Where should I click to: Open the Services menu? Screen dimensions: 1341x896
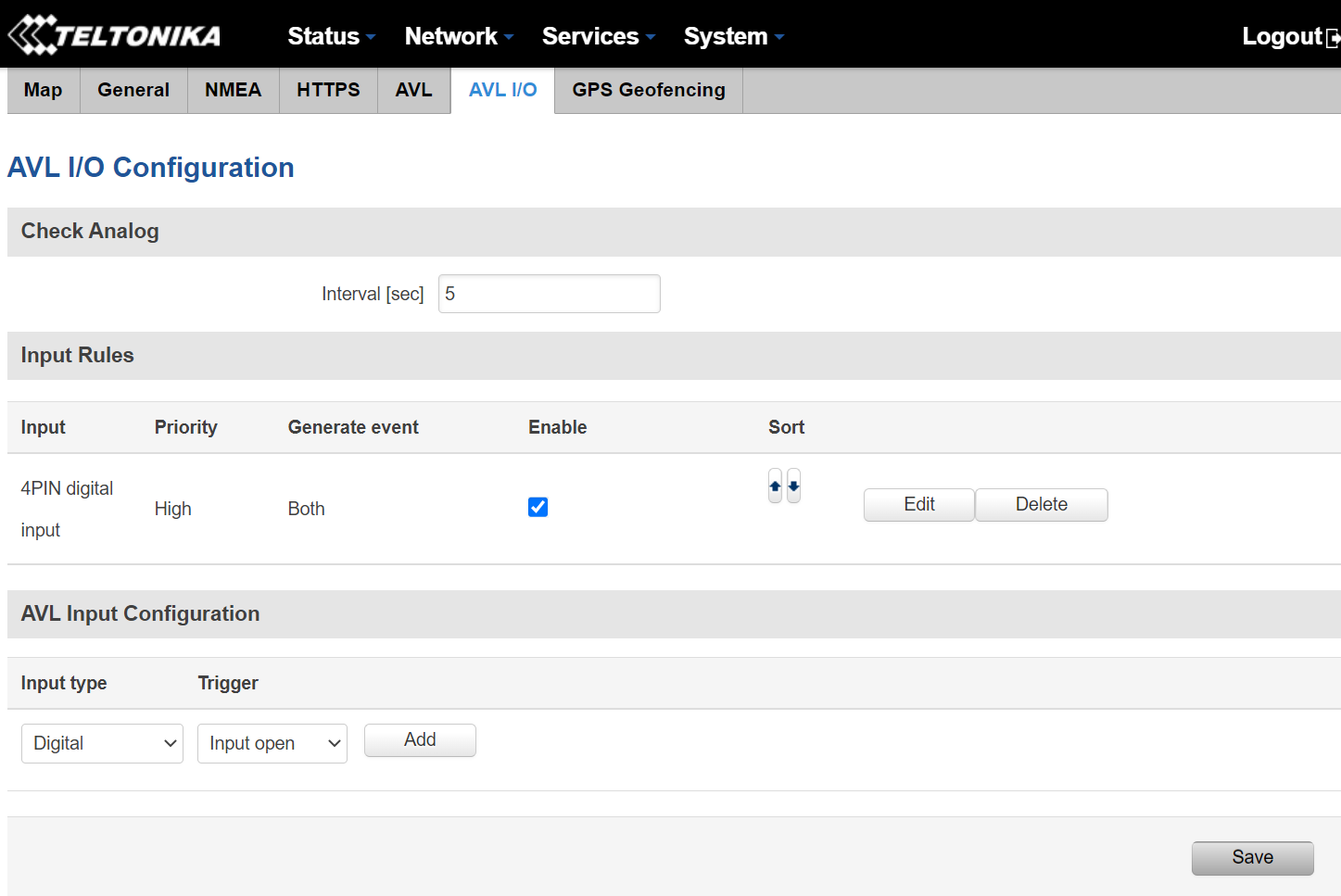[599, 36]
